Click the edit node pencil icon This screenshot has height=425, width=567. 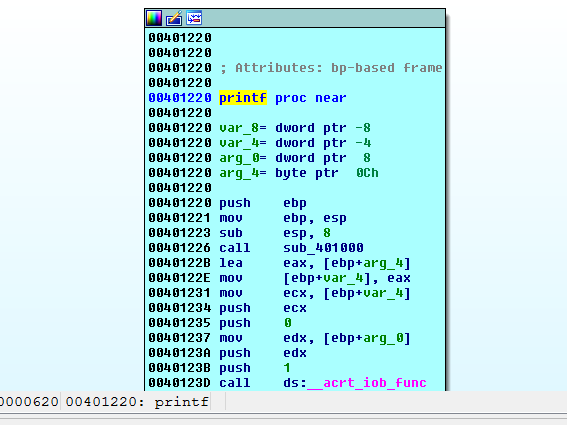[174, 18]
